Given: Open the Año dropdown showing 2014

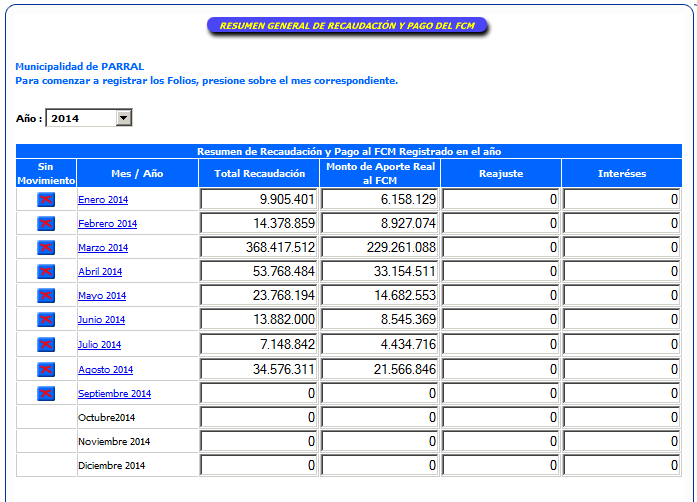Looking at the screenshot, I should point(89,118).
